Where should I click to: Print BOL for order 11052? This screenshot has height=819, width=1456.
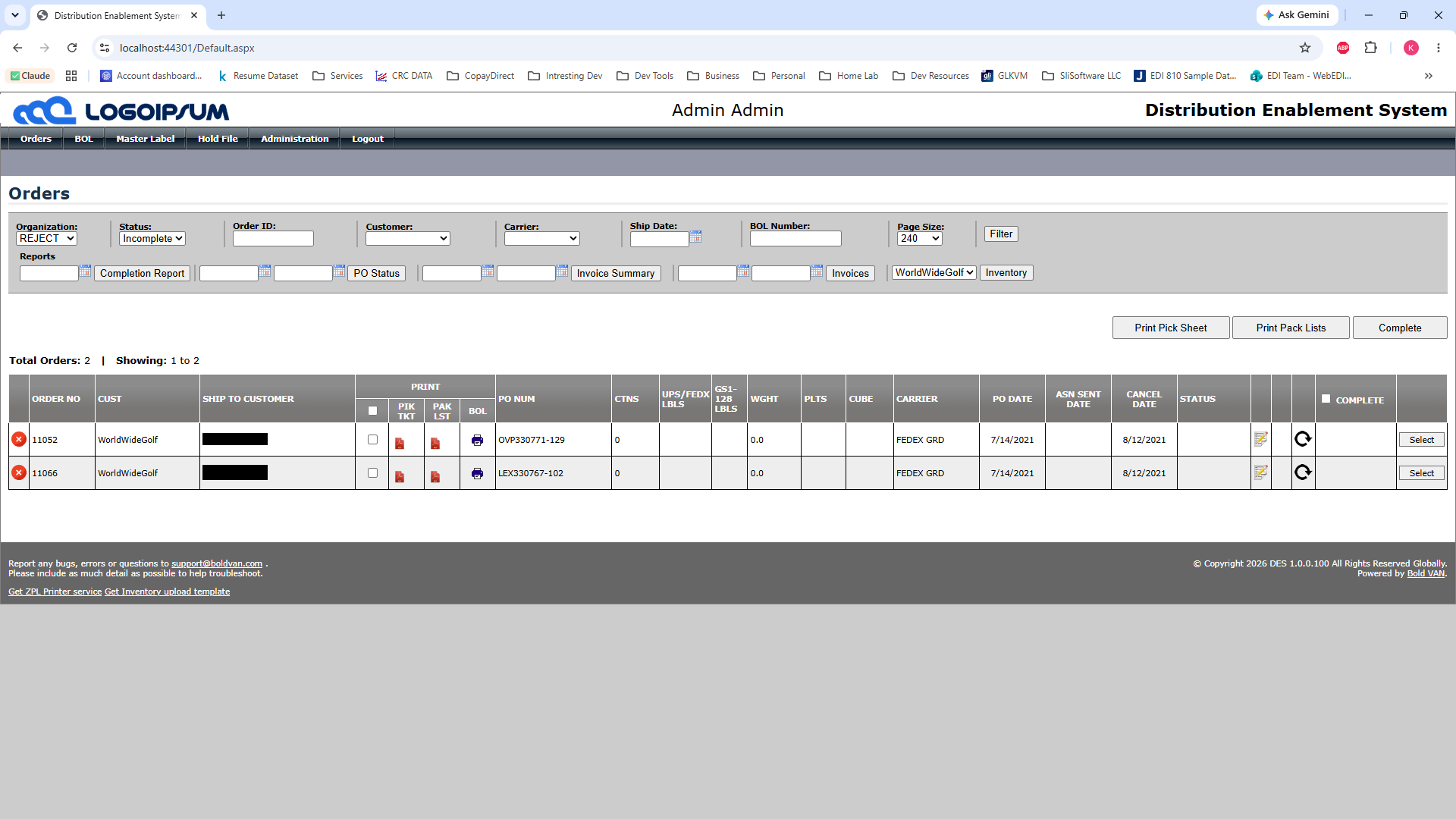(477, 440)
